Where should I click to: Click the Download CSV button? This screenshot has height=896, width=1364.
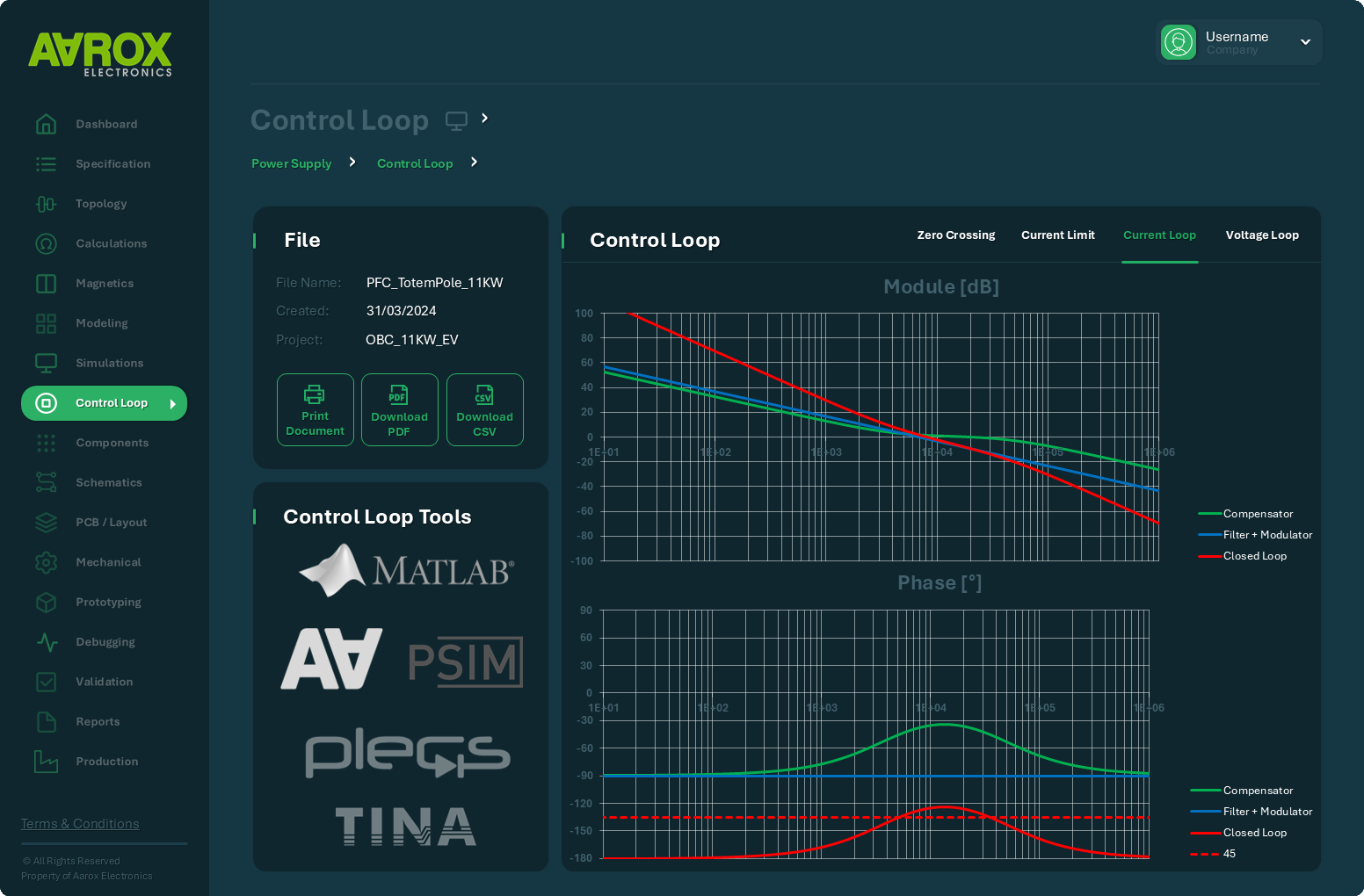point(484,410)
